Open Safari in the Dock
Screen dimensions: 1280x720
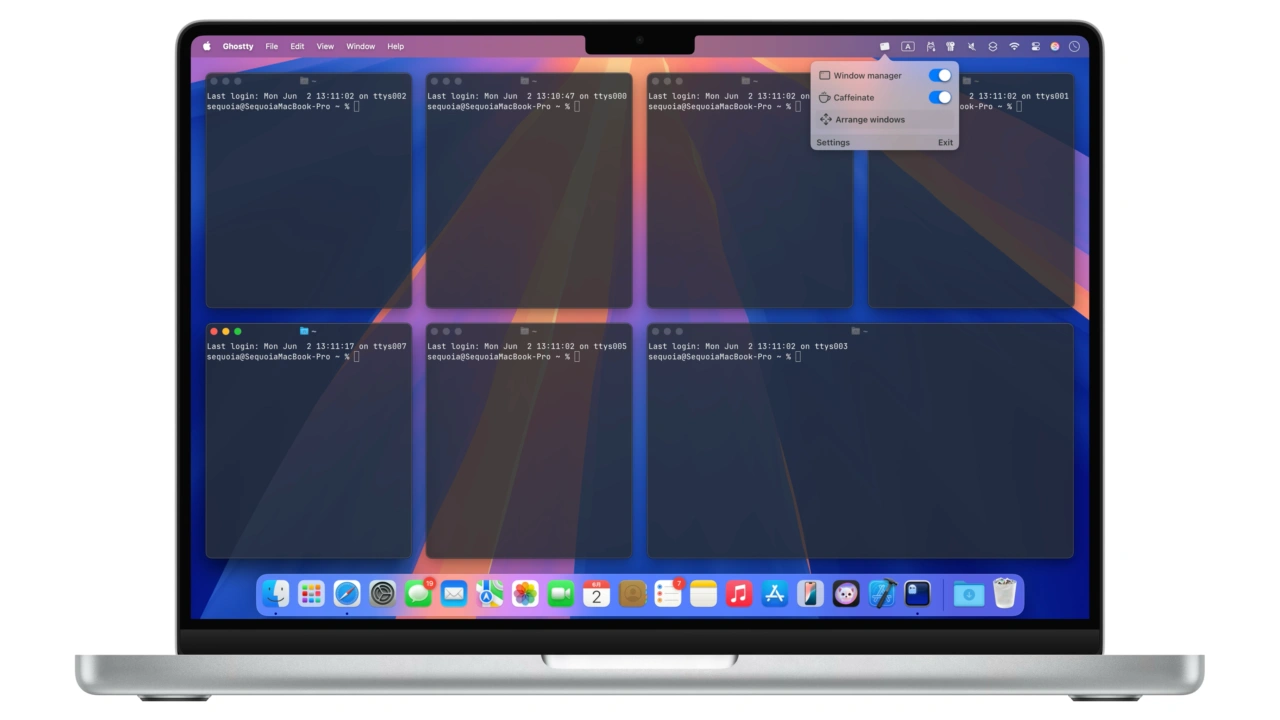(347, 594)
